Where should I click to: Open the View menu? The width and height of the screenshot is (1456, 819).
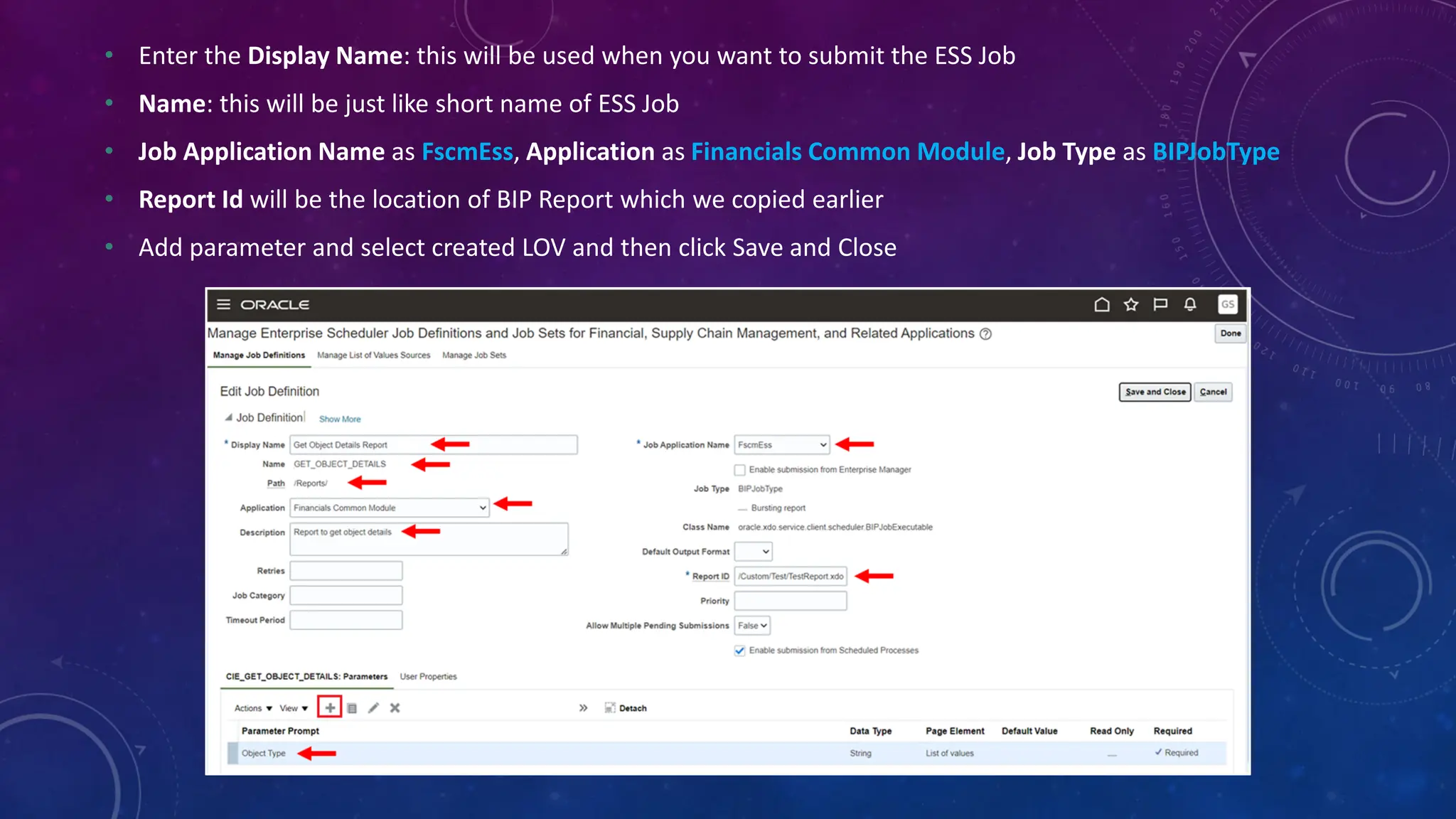(294, 708)
